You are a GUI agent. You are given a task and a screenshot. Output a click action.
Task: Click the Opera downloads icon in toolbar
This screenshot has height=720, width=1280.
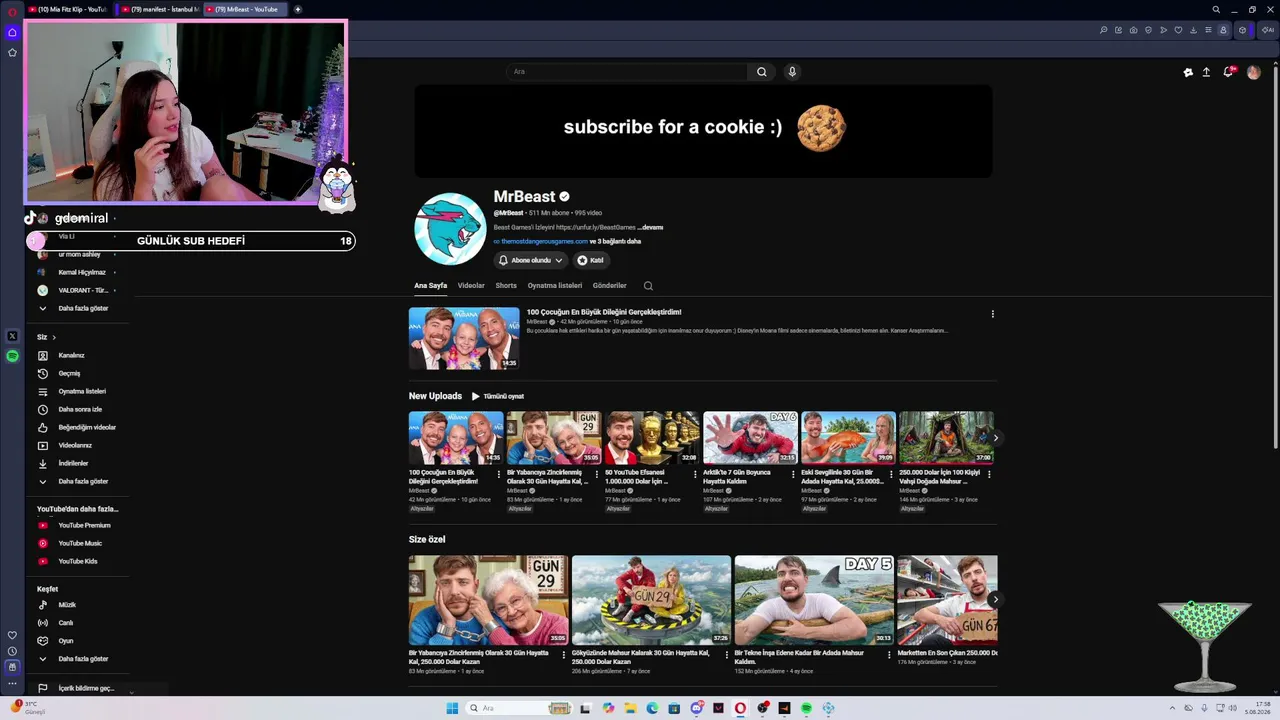click(1193, 30)
